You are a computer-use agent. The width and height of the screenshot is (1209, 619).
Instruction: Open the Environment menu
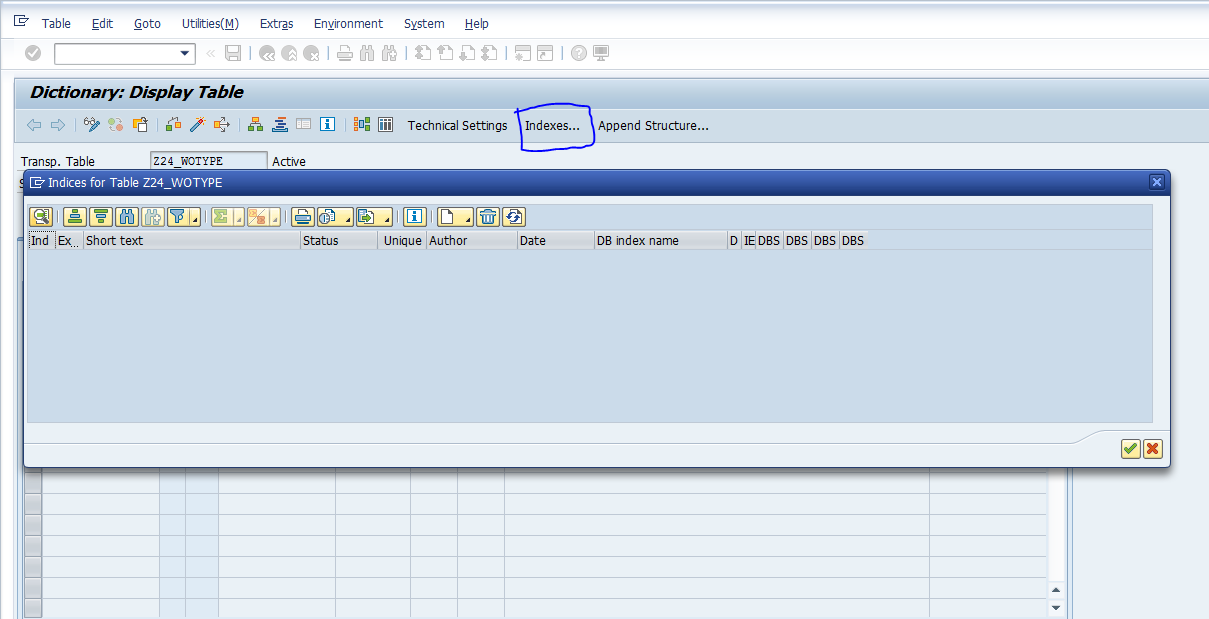click(348, 23)
